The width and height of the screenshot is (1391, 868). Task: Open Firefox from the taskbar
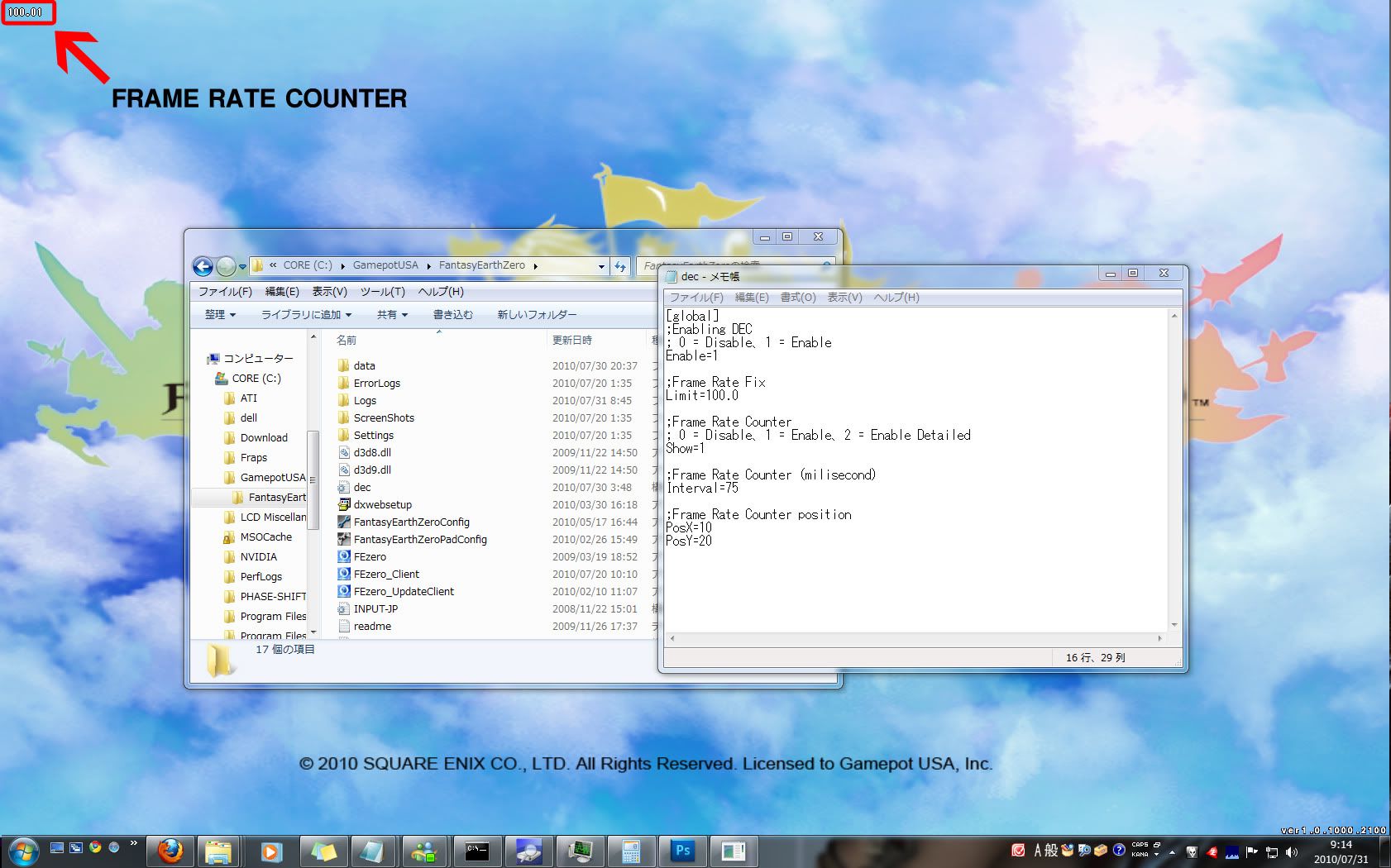170,851
